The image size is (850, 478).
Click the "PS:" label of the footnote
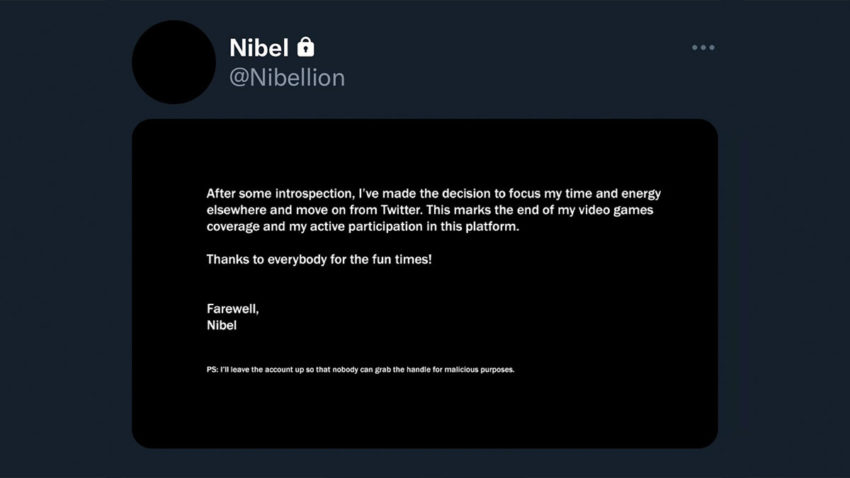point(212,370)
